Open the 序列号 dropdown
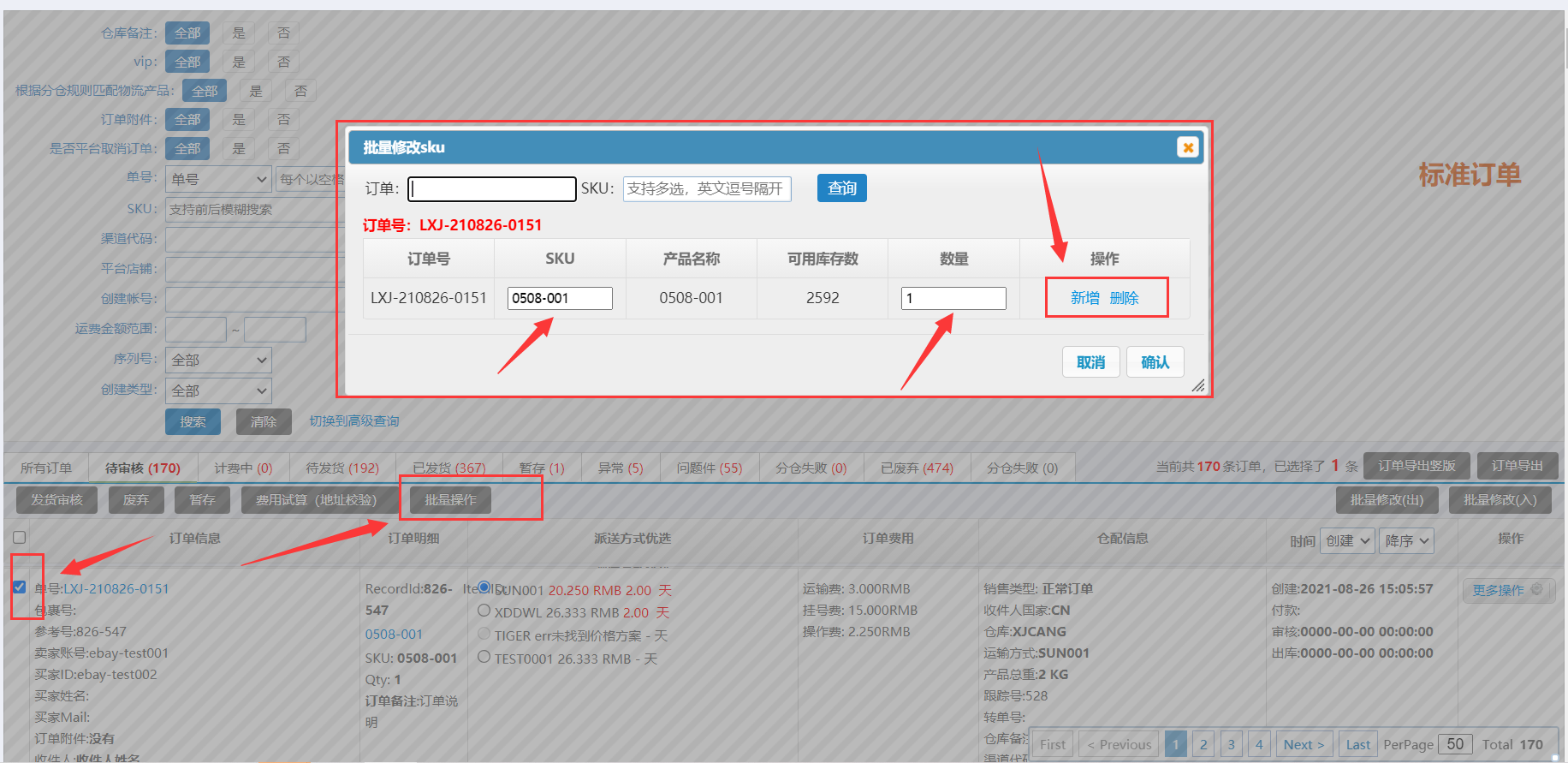1568x763 pixels. tap(218, 361)
